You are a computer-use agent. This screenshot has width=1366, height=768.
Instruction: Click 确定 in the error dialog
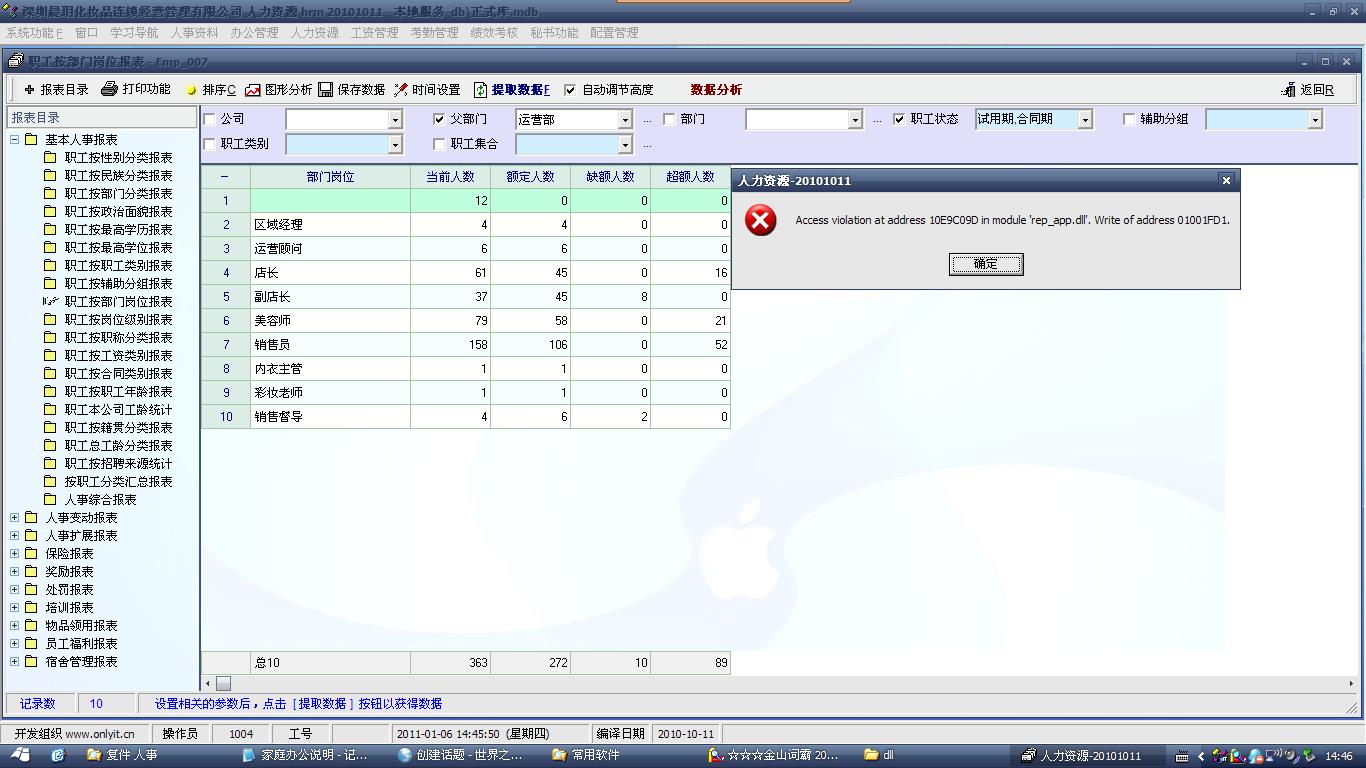click(x=985, y=264)
